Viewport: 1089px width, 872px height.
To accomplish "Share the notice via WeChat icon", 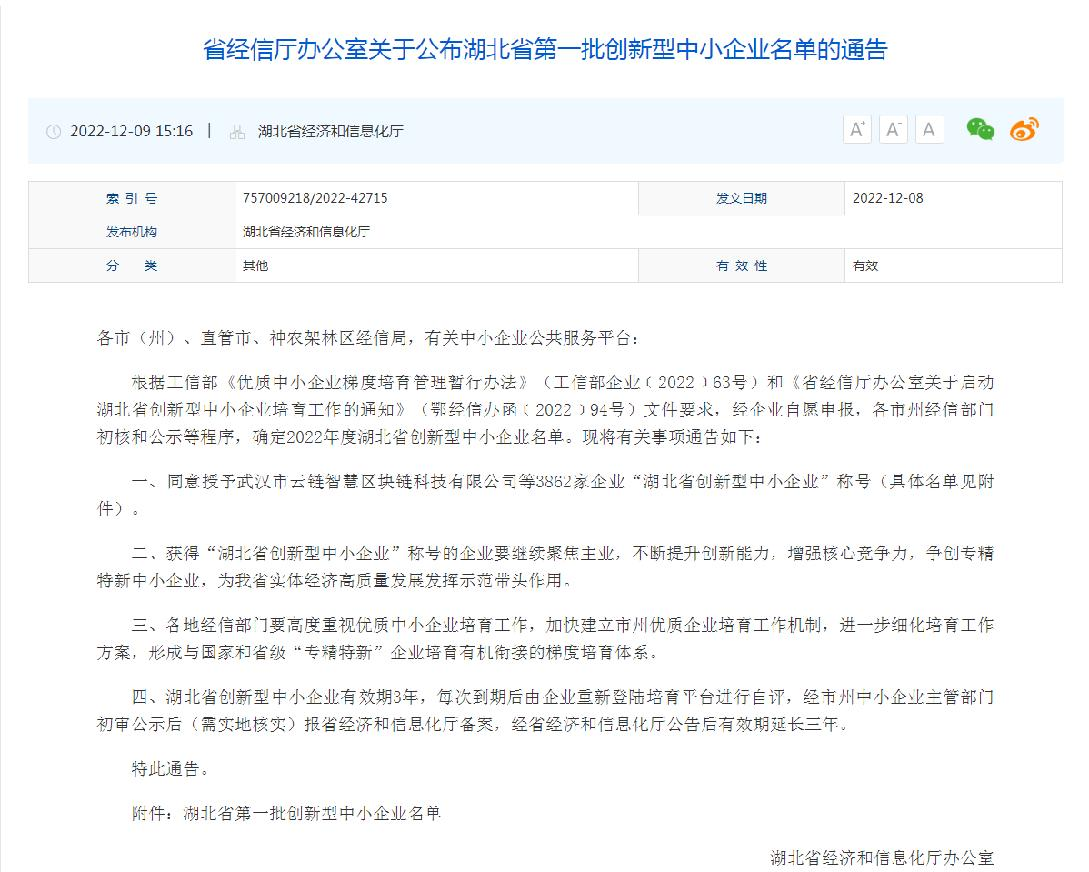I will coord(980,129).
